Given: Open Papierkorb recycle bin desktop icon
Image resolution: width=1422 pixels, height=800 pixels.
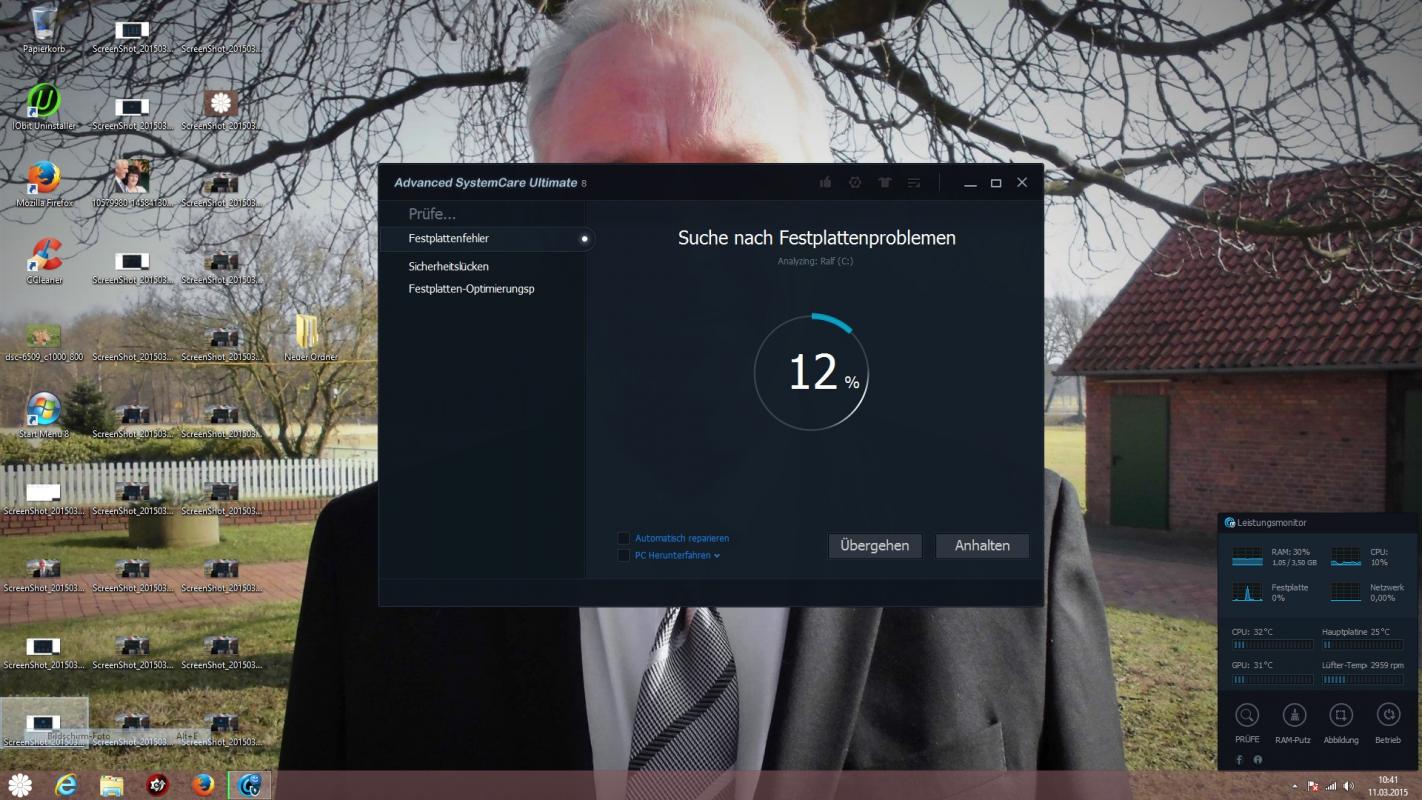Looking at the screenshot, I should (44, 29).
